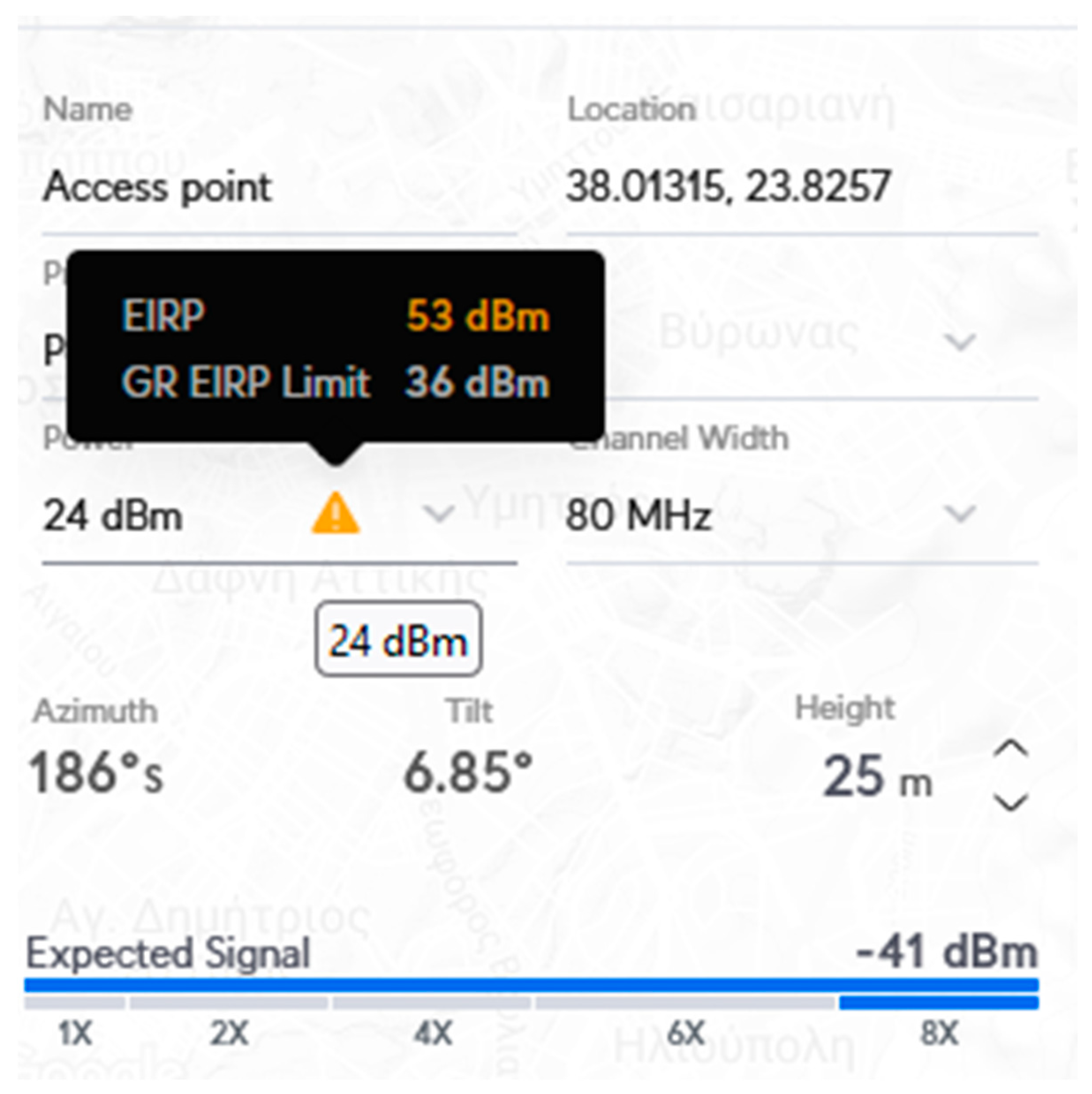
Task: Click the Name field containing Access point
Action: click(x=159, y=187)
